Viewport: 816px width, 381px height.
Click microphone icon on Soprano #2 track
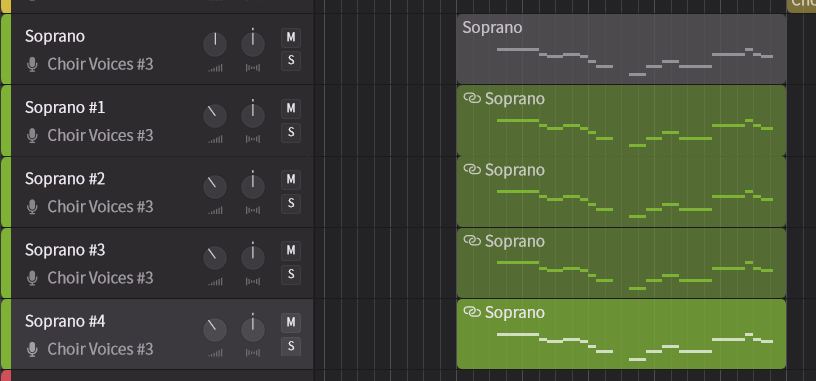point(32,207)
